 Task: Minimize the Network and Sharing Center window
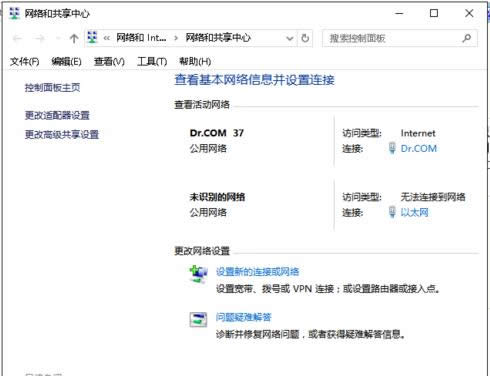pyautogui.click(x=399, y=13)
